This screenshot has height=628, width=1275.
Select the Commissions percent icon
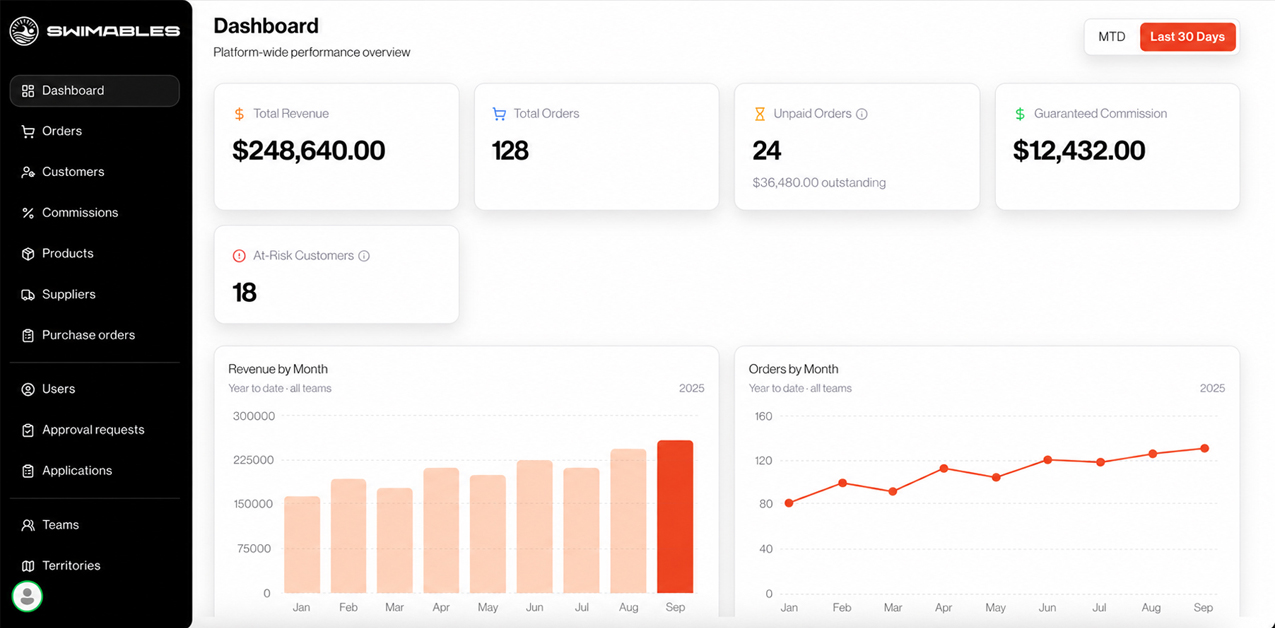tap(28, 213)
